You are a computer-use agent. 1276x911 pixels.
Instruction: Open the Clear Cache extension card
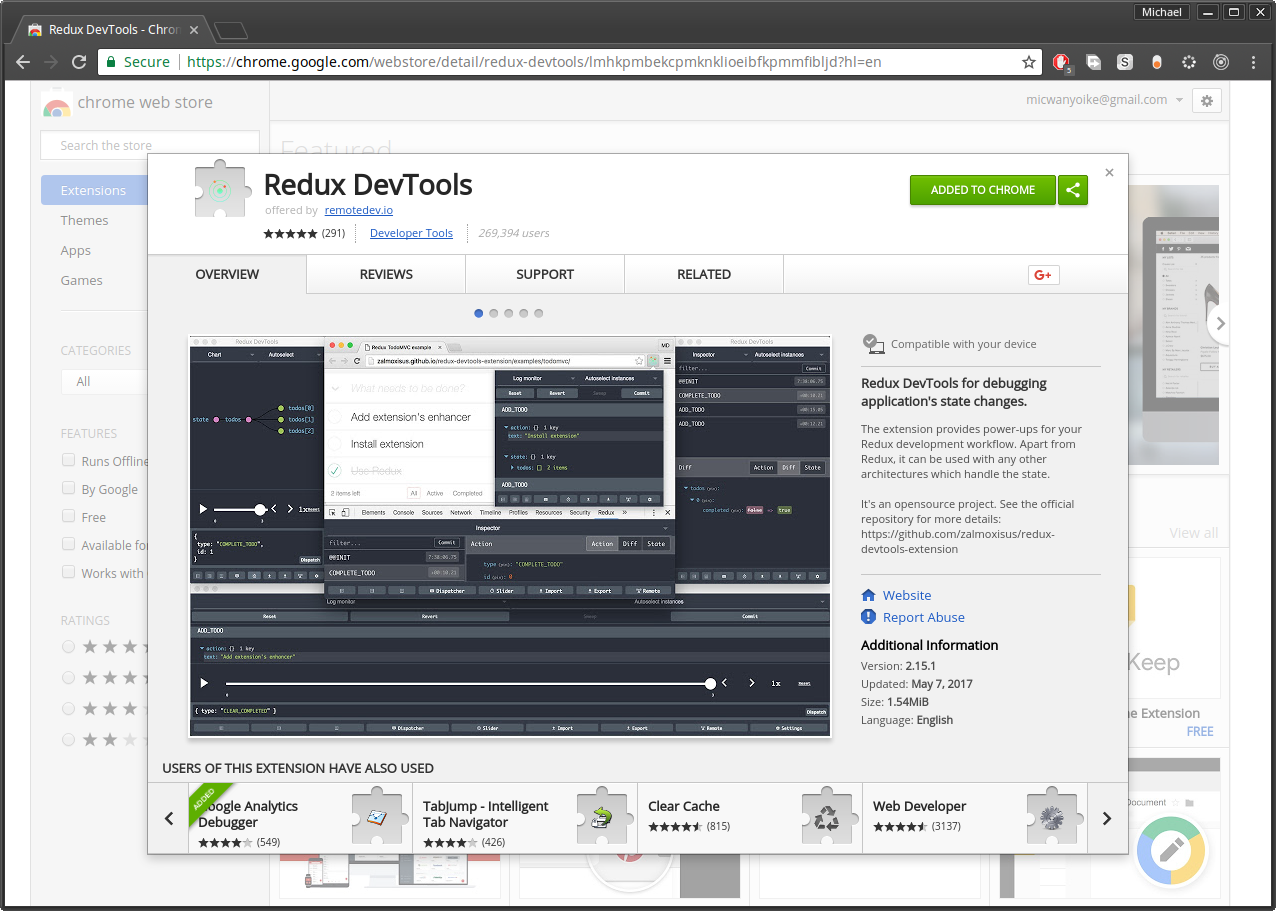[x=749, y=818]
